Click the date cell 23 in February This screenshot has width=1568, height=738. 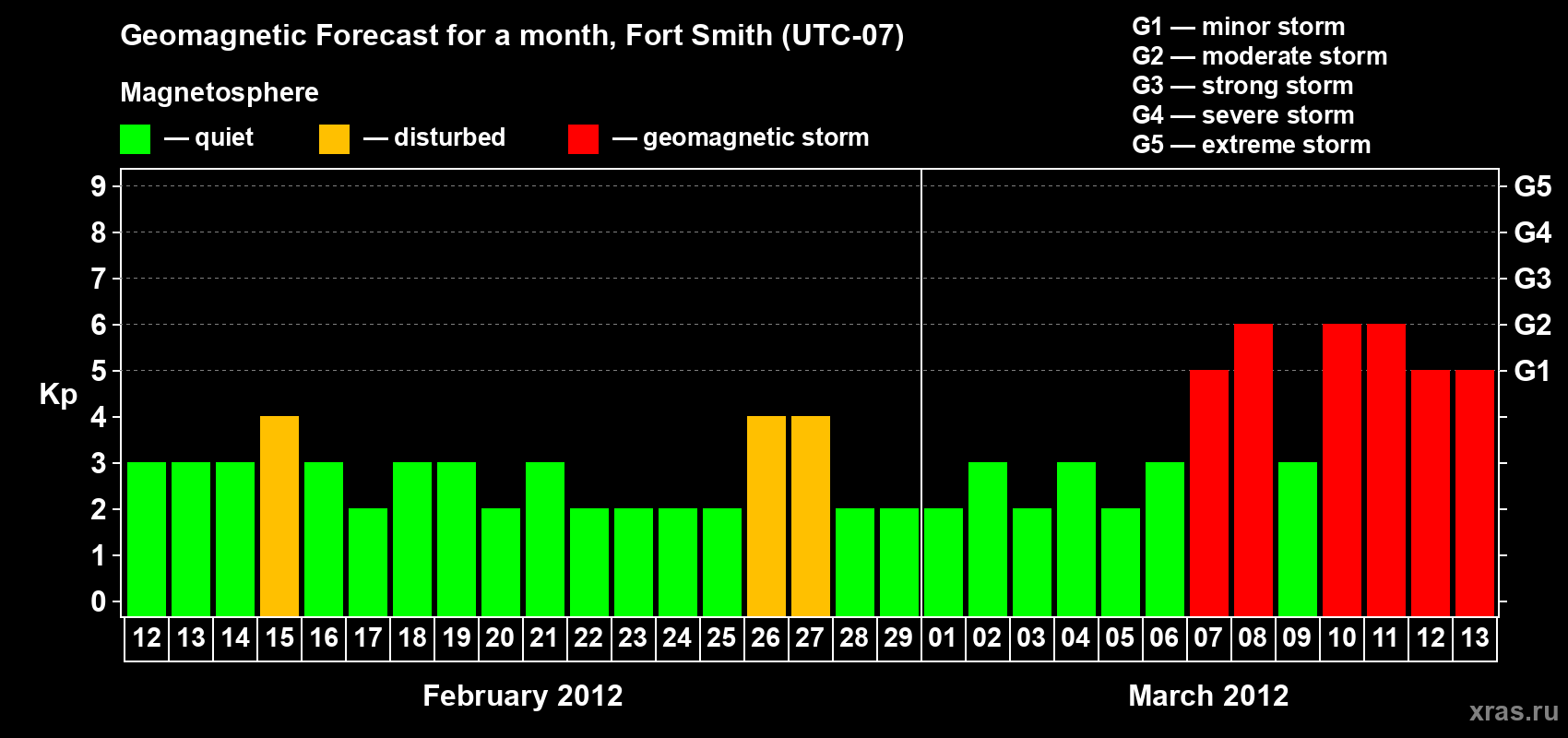(x=634, y=638)
